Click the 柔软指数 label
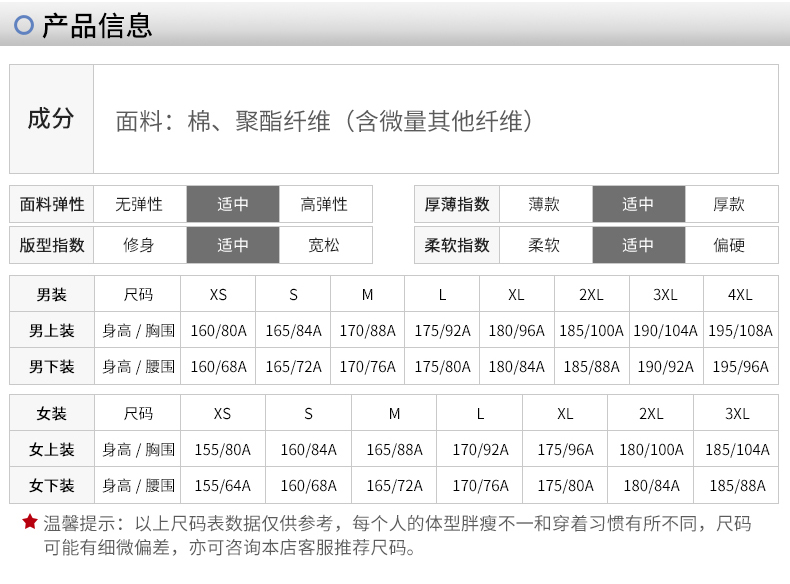This screenshot has height=584, width=790. tap(456, 245)
